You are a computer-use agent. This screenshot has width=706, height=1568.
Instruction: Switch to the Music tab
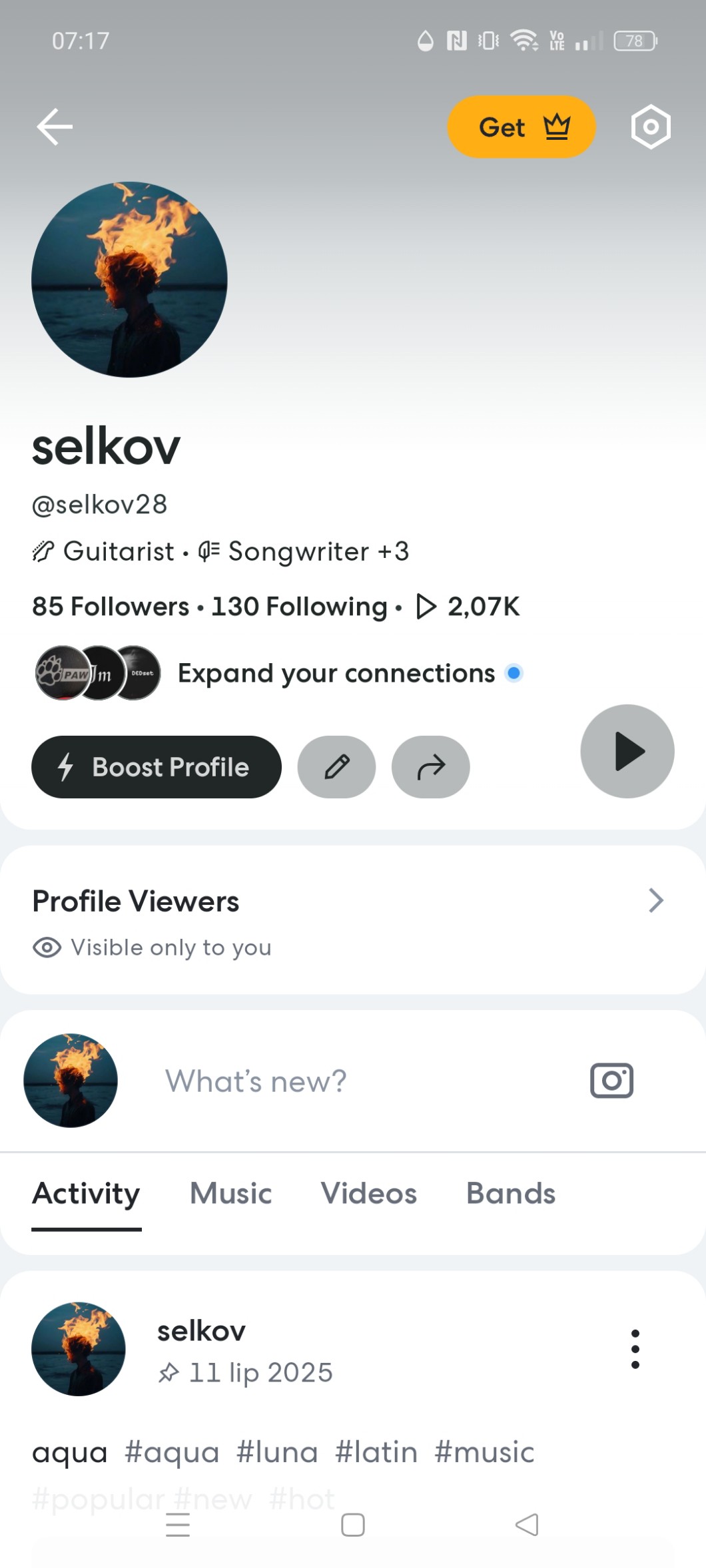[230, 1193]
